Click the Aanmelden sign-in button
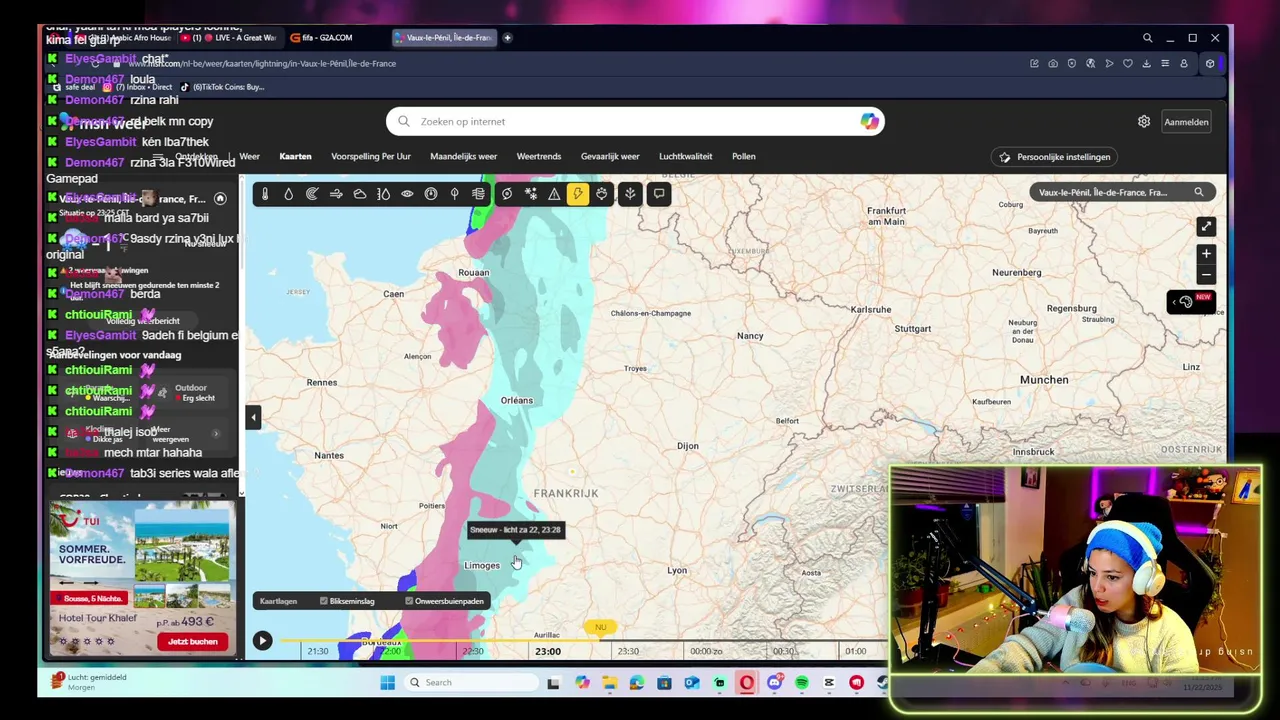The height and width of the screenshot is (720, 1280). point(1186,122)
